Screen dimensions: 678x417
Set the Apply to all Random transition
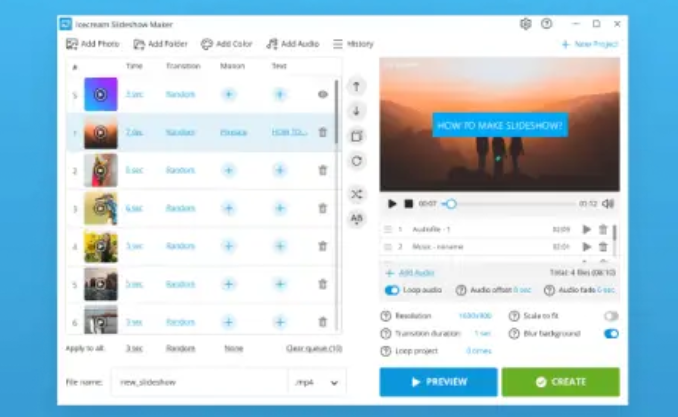(x=180, y=348)
